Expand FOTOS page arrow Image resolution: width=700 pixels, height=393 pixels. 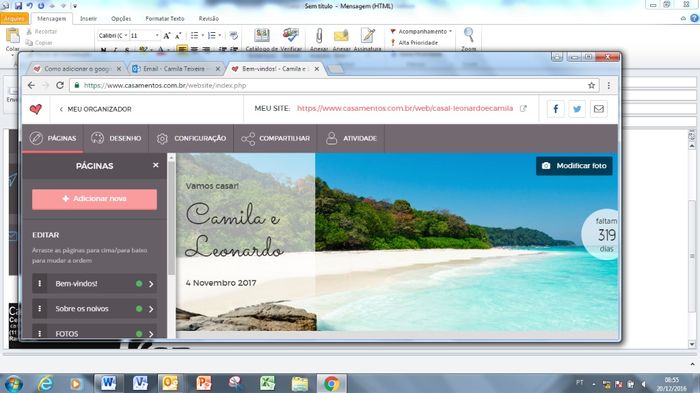(x=151, y=334)
